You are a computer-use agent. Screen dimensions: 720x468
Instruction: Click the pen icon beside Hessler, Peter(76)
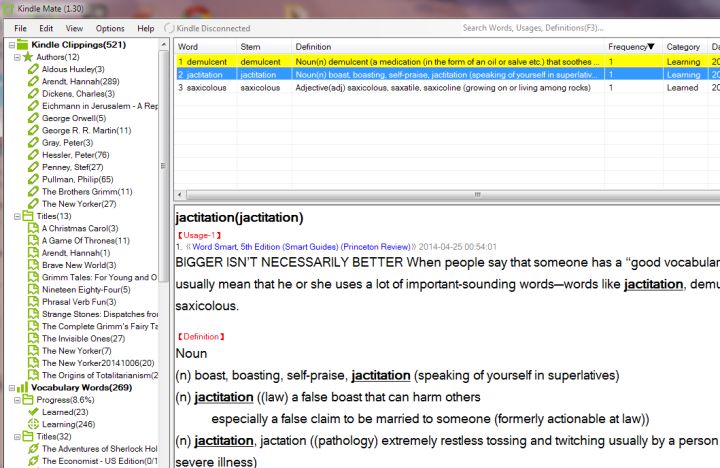(x=33, y=155)
